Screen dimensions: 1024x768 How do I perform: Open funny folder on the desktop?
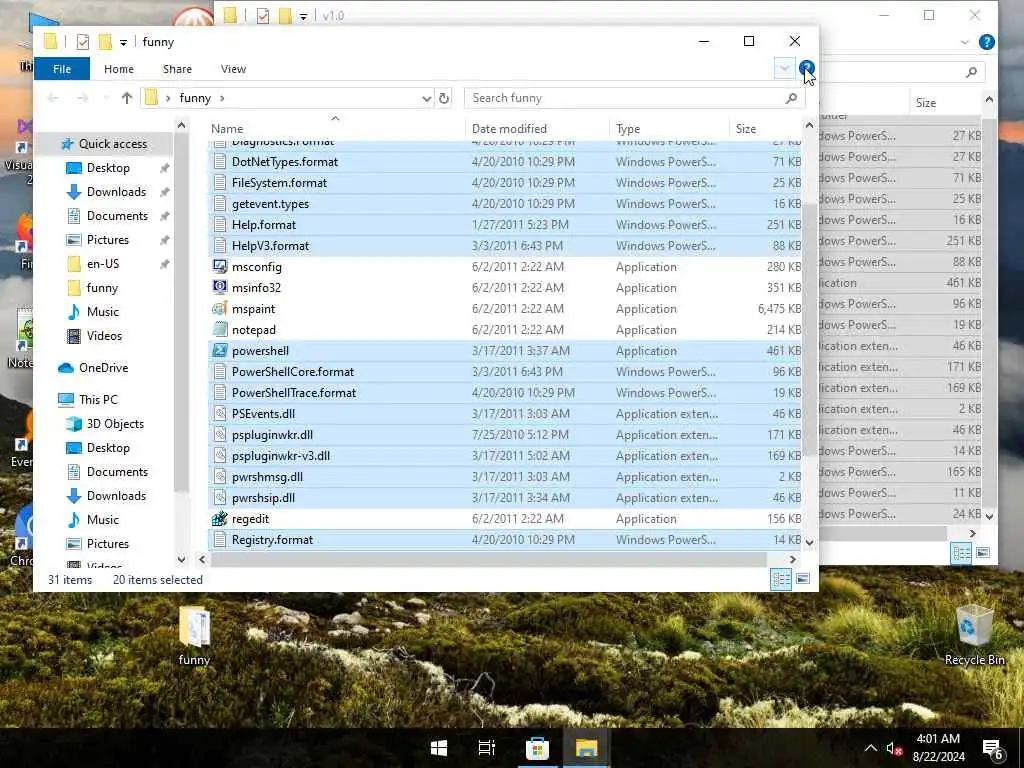(x=194, y=635)
